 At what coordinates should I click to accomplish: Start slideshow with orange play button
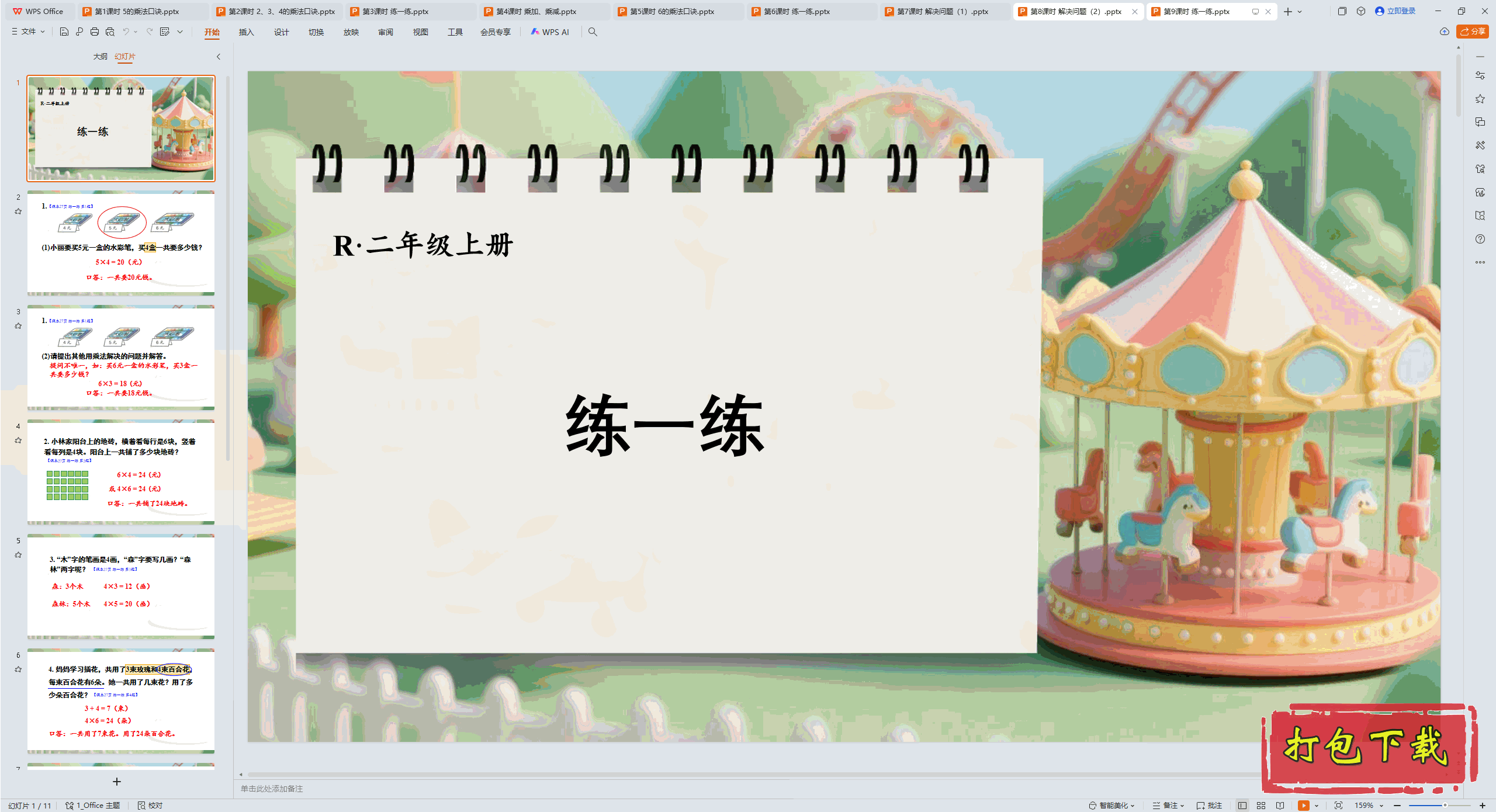1303,806
